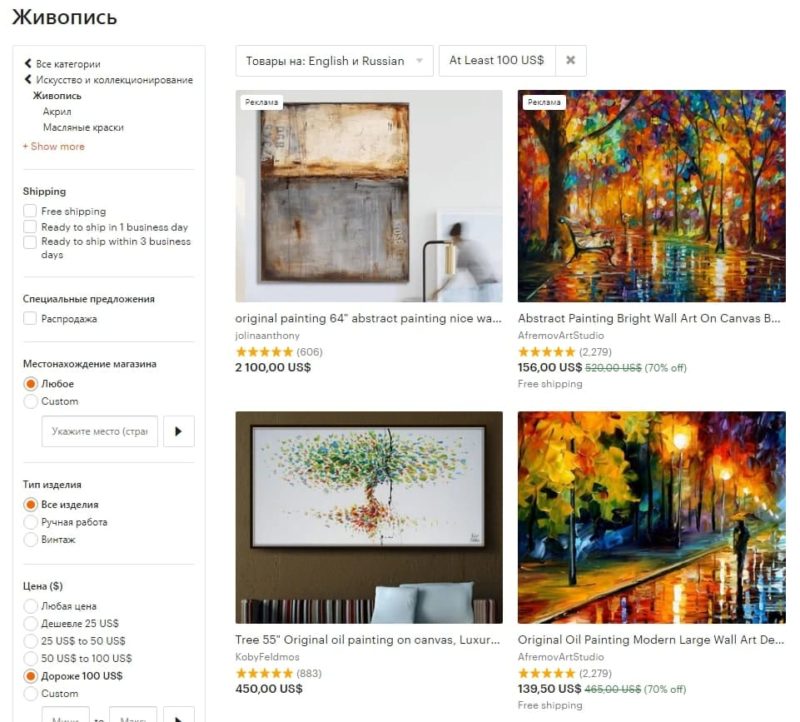The width and height of the screenshot is (800, 722).
Task: Click the back chevron beside Все категории
Action: pos(28,64)
